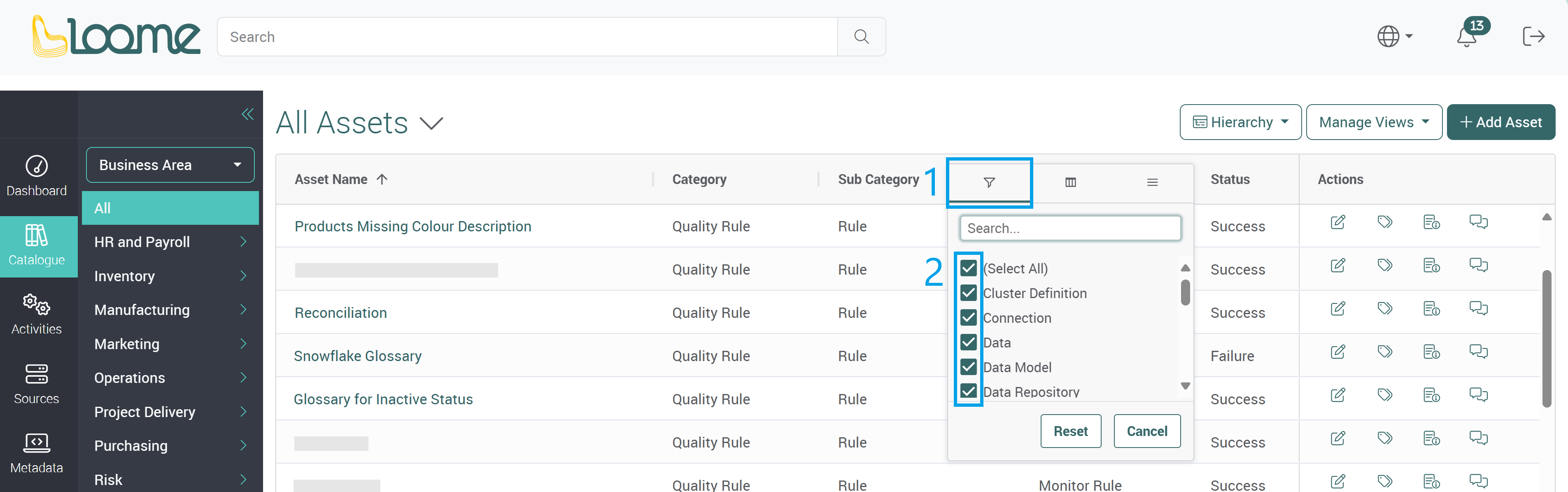Select the All business area item
The width and height of the screenshot is (1568, 492).
[170, 208]
